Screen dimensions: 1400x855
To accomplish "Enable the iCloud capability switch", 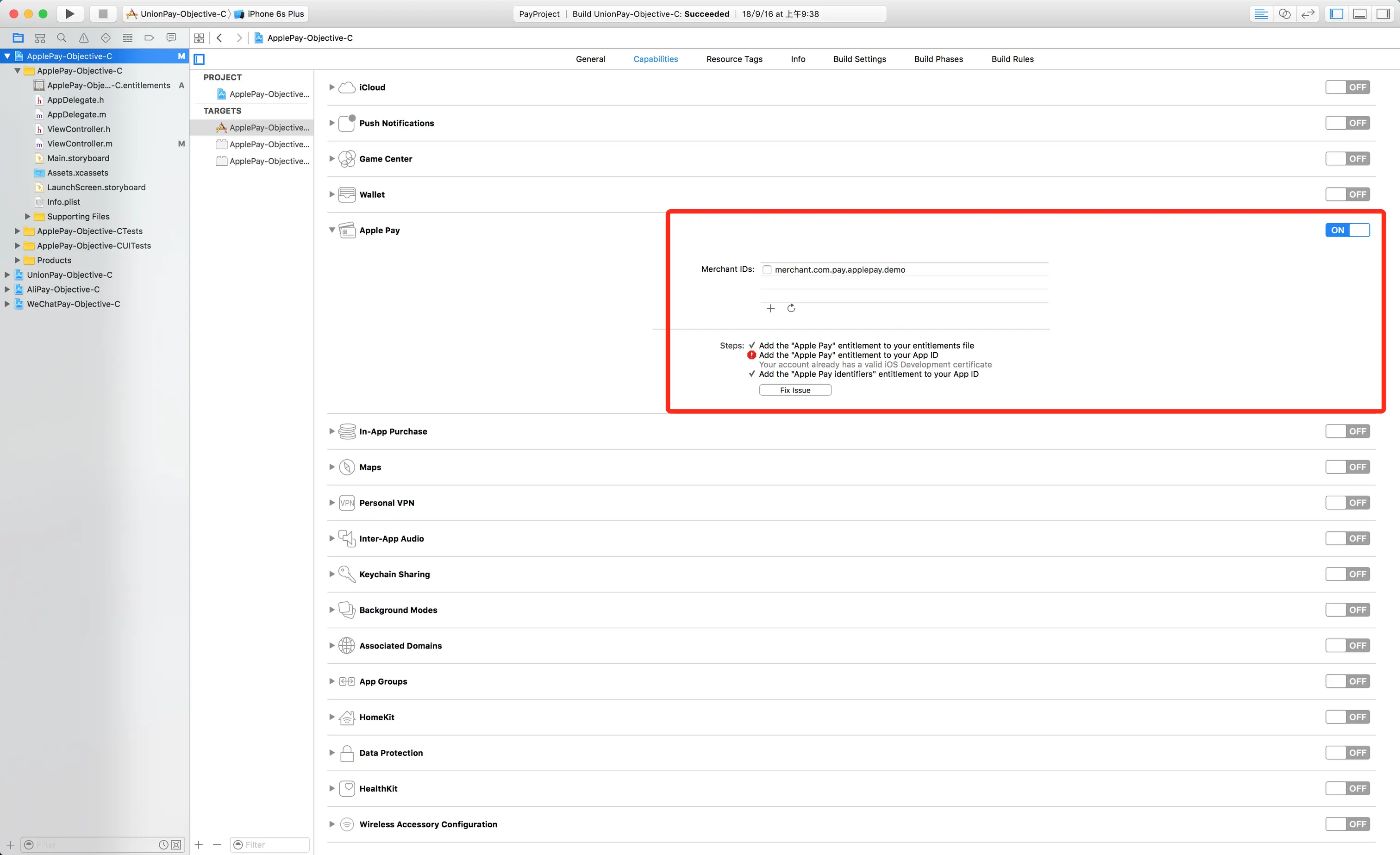I will pos(1347,87).
